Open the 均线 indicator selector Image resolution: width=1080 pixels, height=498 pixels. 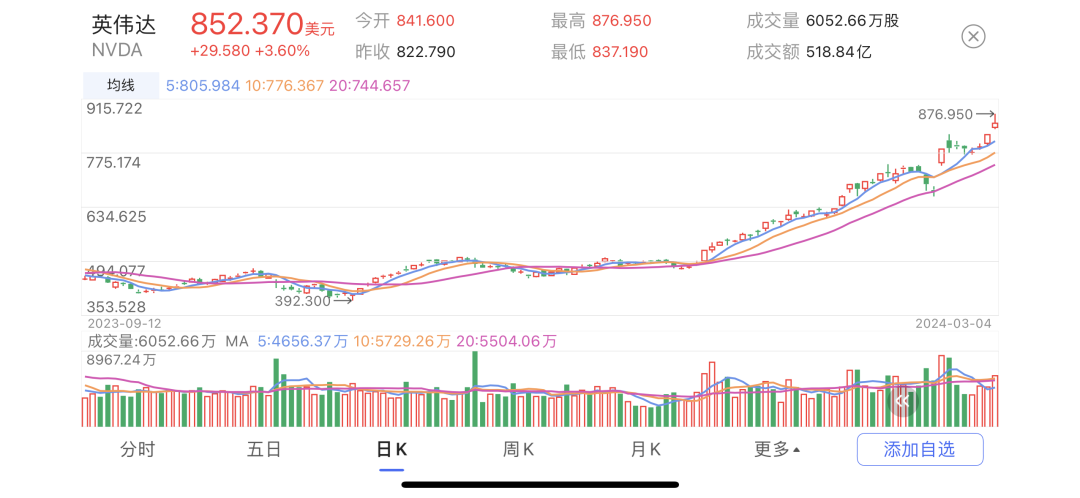(x=121, y=86)
